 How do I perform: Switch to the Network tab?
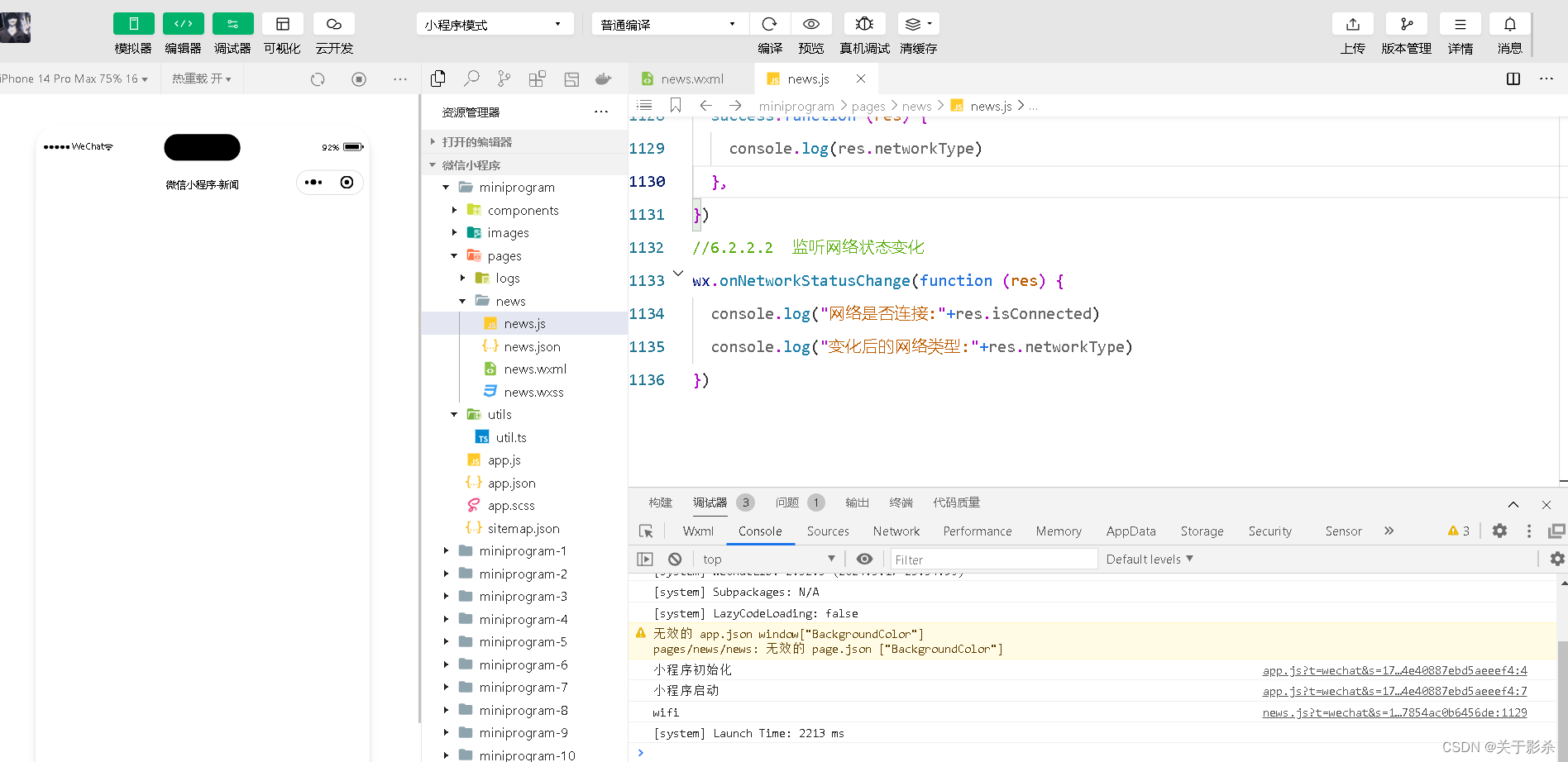click(x=896, y=531)
